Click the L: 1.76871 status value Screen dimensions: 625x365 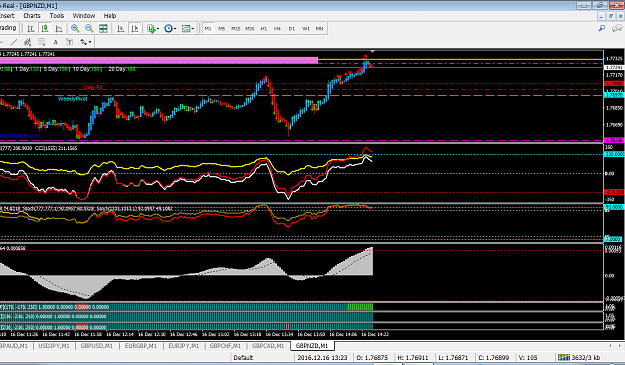tap(454, 357)
